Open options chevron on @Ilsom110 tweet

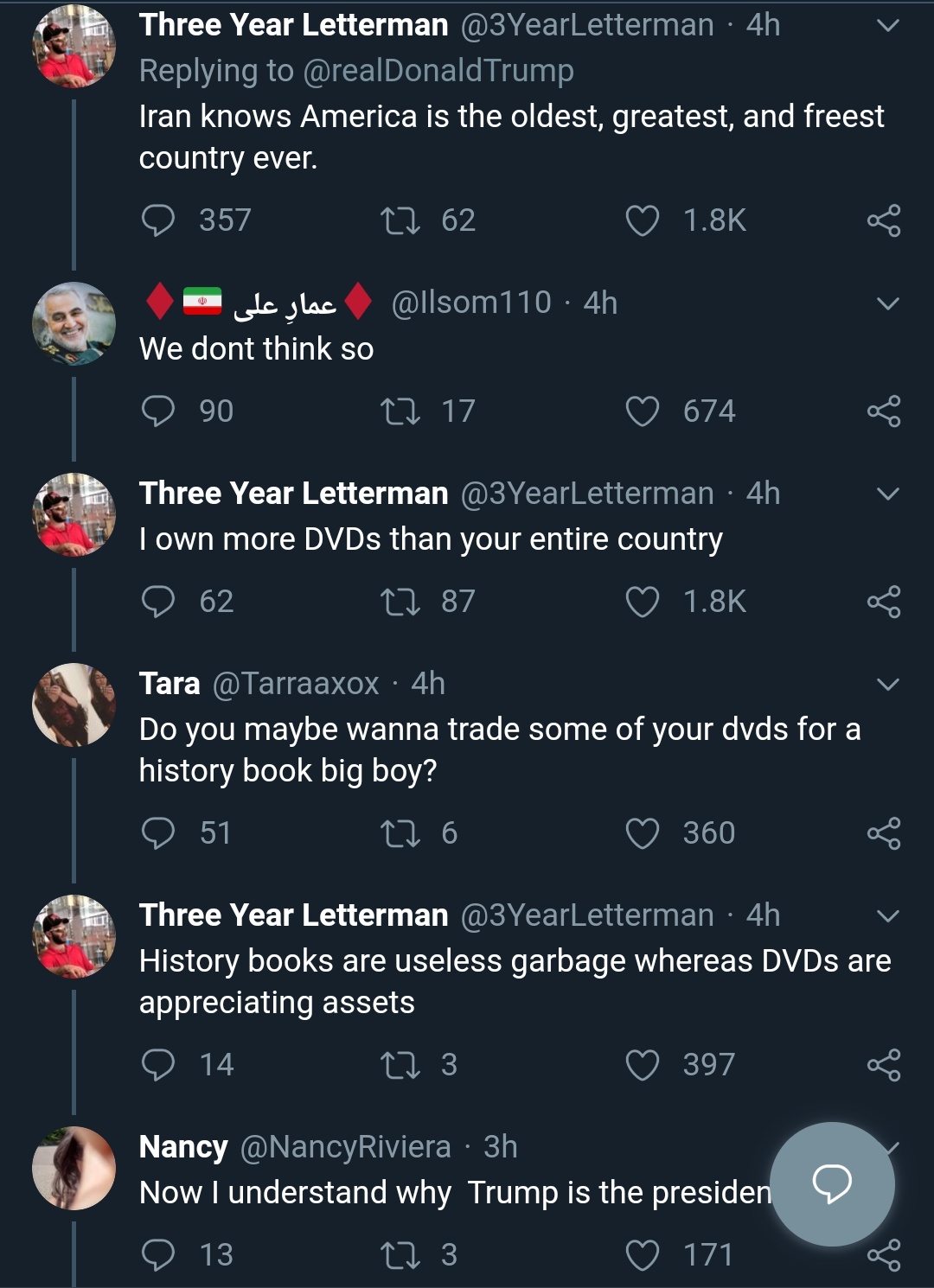[x=888, y=303]
